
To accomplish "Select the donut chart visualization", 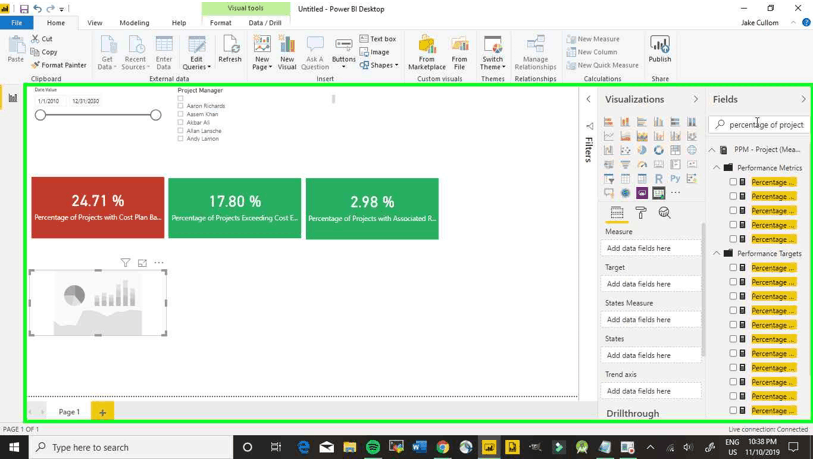I will 659,150.
